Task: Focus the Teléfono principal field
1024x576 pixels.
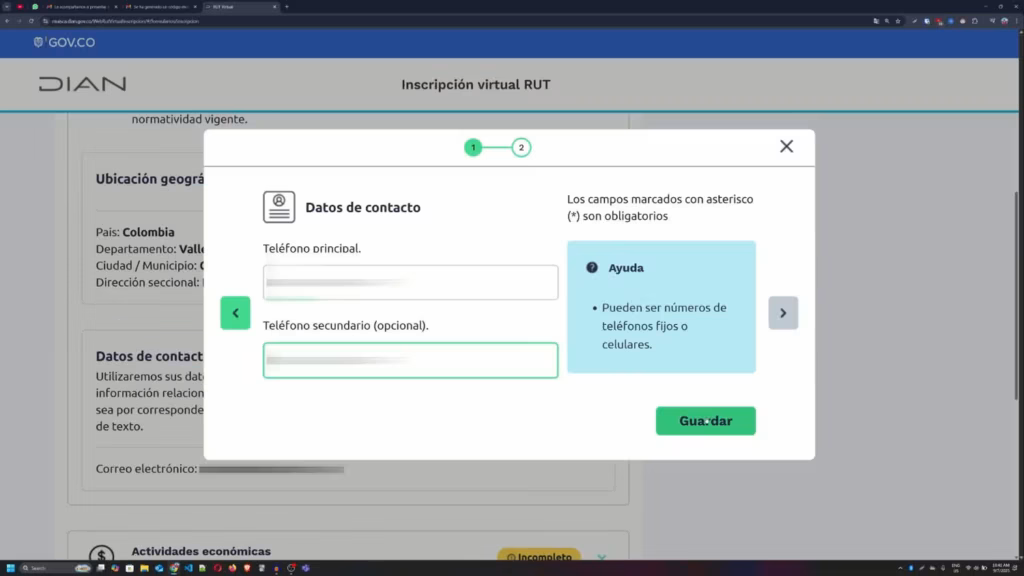Action: (410, 282)
